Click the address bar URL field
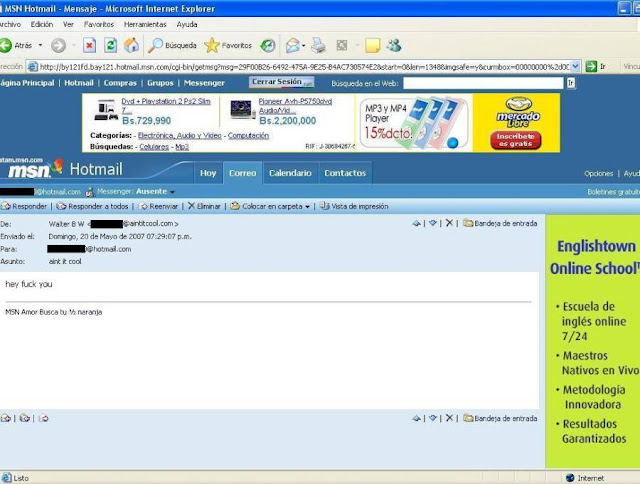The image size is (640, 484). pyautogui.click(x=304, y=67)
